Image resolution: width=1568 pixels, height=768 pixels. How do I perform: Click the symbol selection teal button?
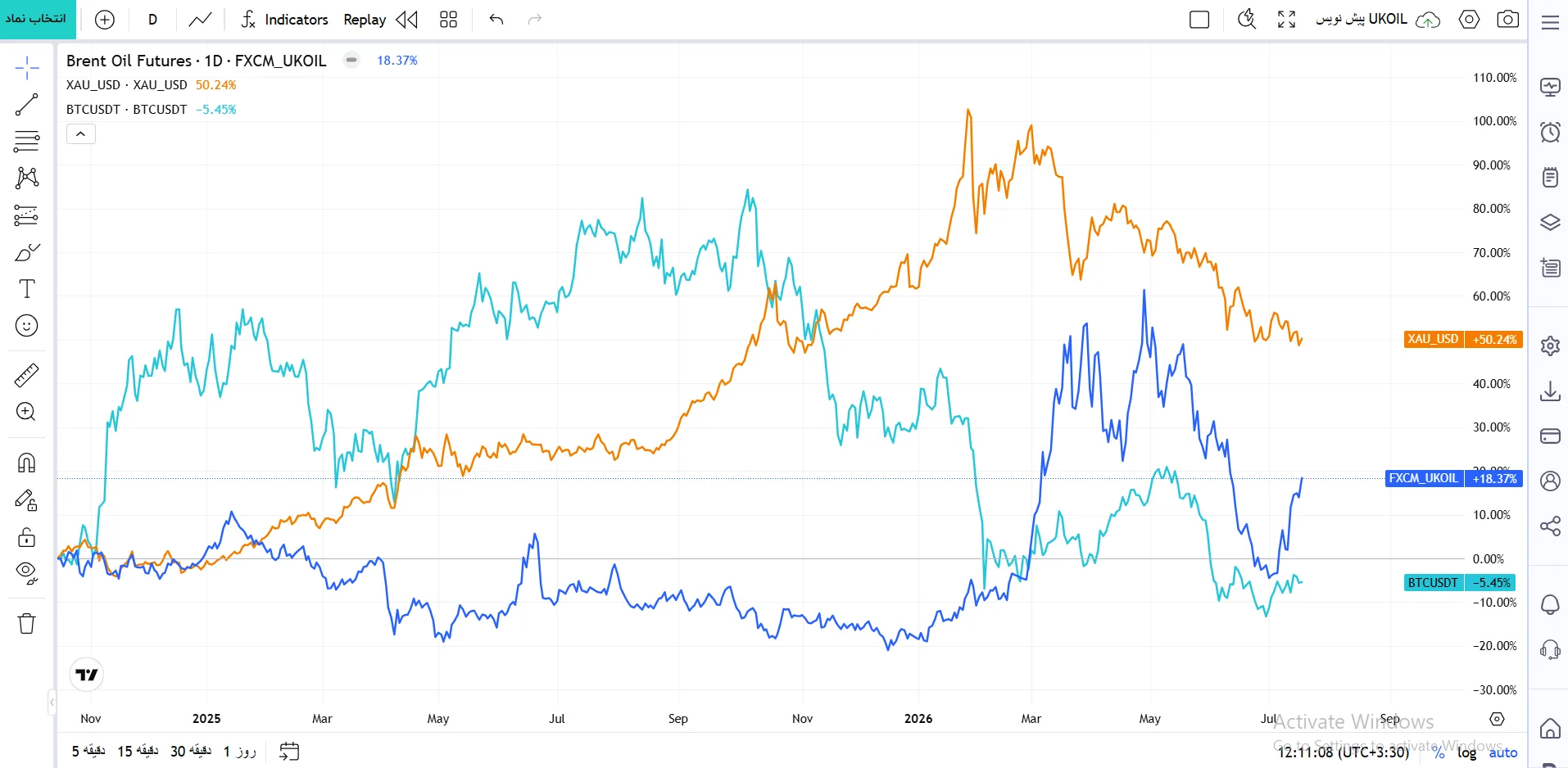38,19
